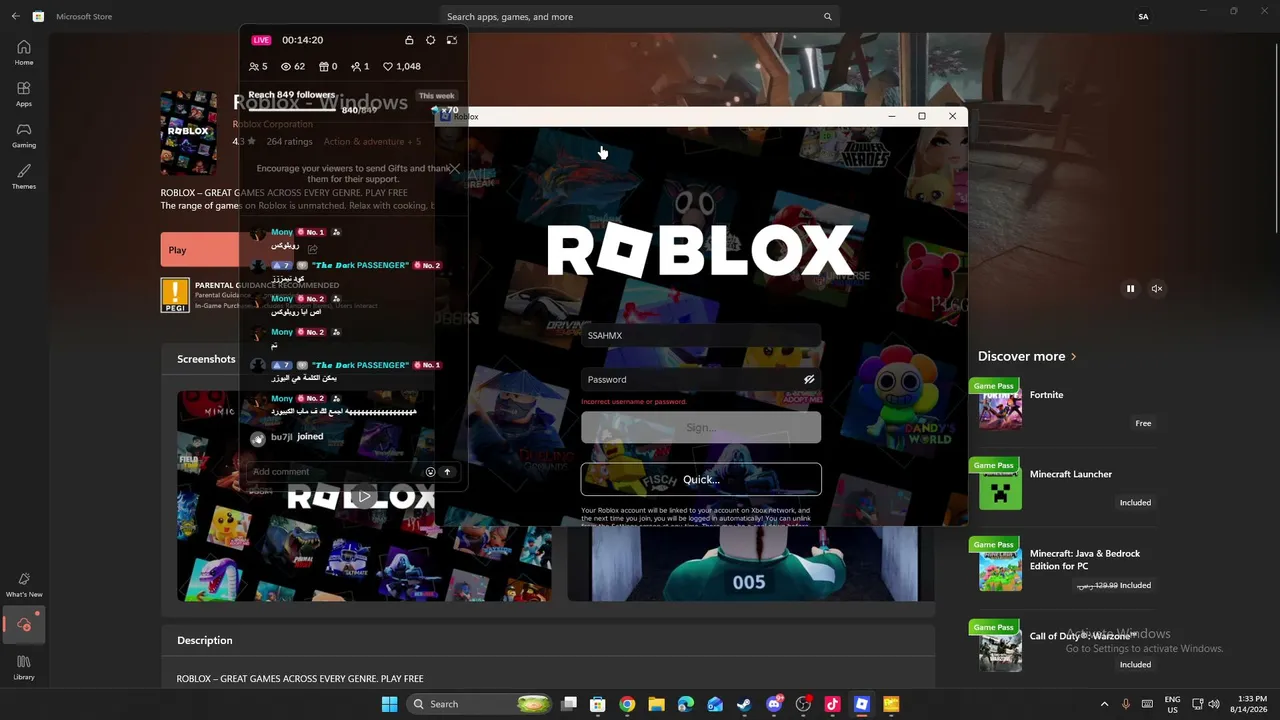Screen dimensions: 1280x720
Task: Open the downloads cloud icon in Store sidebar
Action: tap(24, 625)
